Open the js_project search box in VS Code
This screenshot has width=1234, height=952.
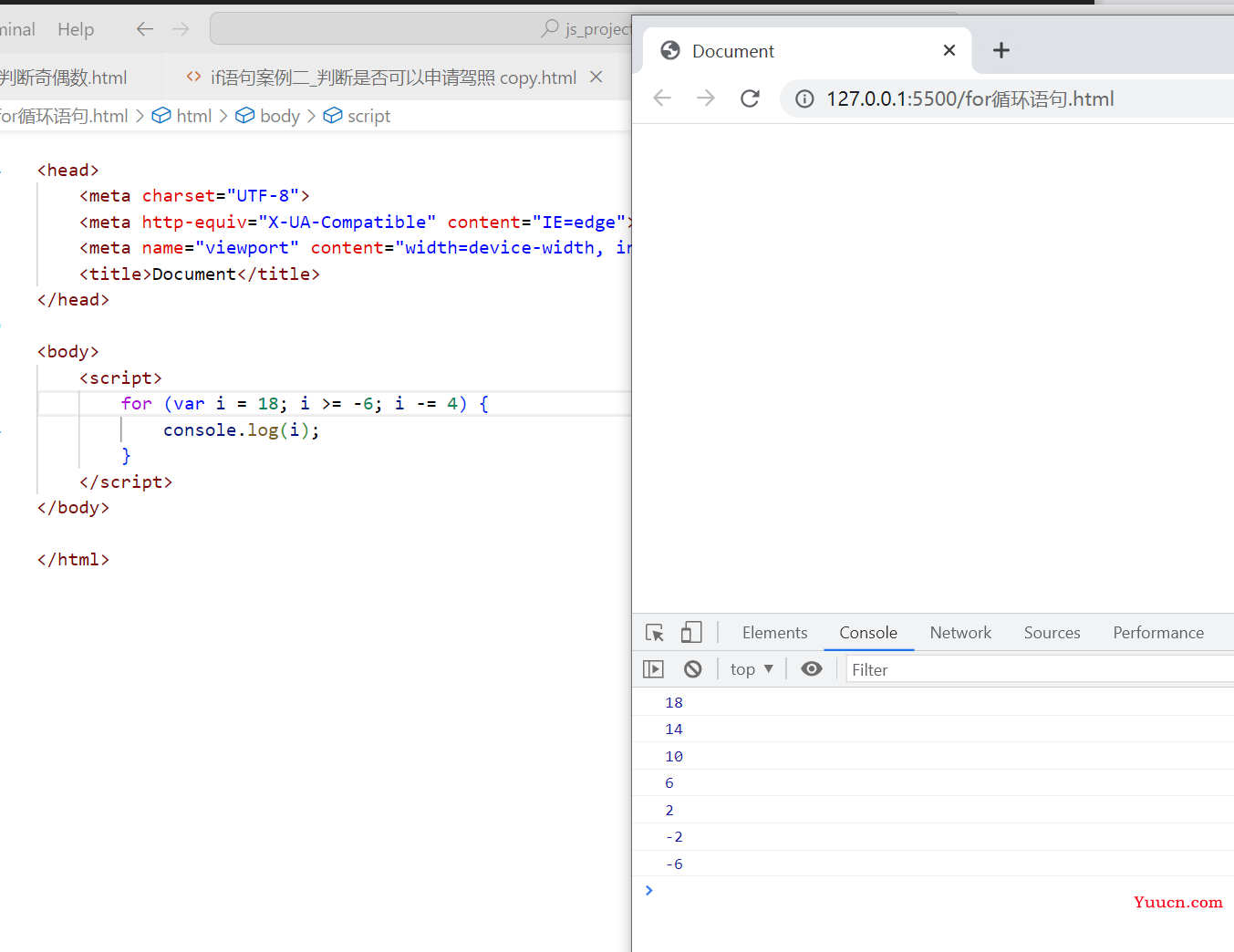pos(420,29)
